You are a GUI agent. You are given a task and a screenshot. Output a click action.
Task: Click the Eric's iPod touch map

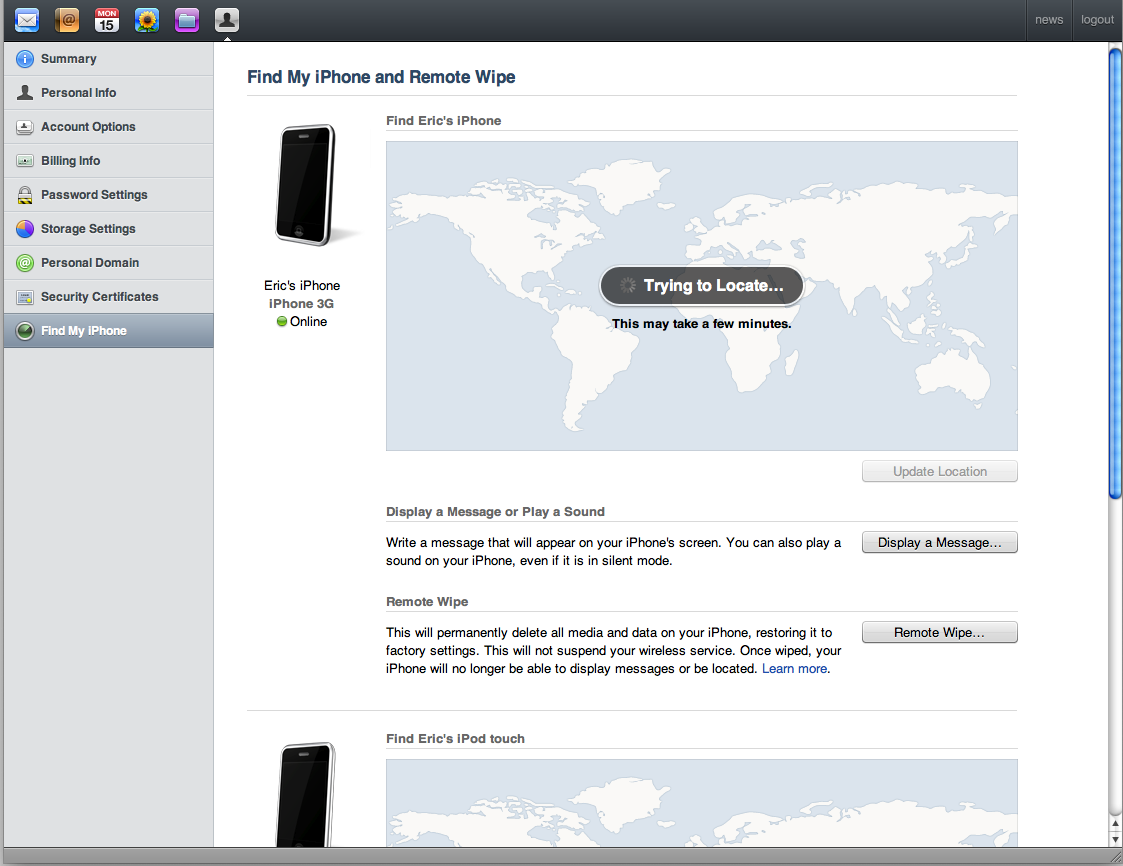point(702,803)
